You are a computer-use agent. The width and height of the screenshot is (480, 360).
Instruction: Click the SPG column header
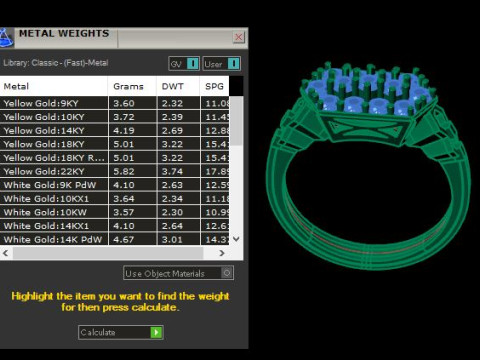click(214, 86)
